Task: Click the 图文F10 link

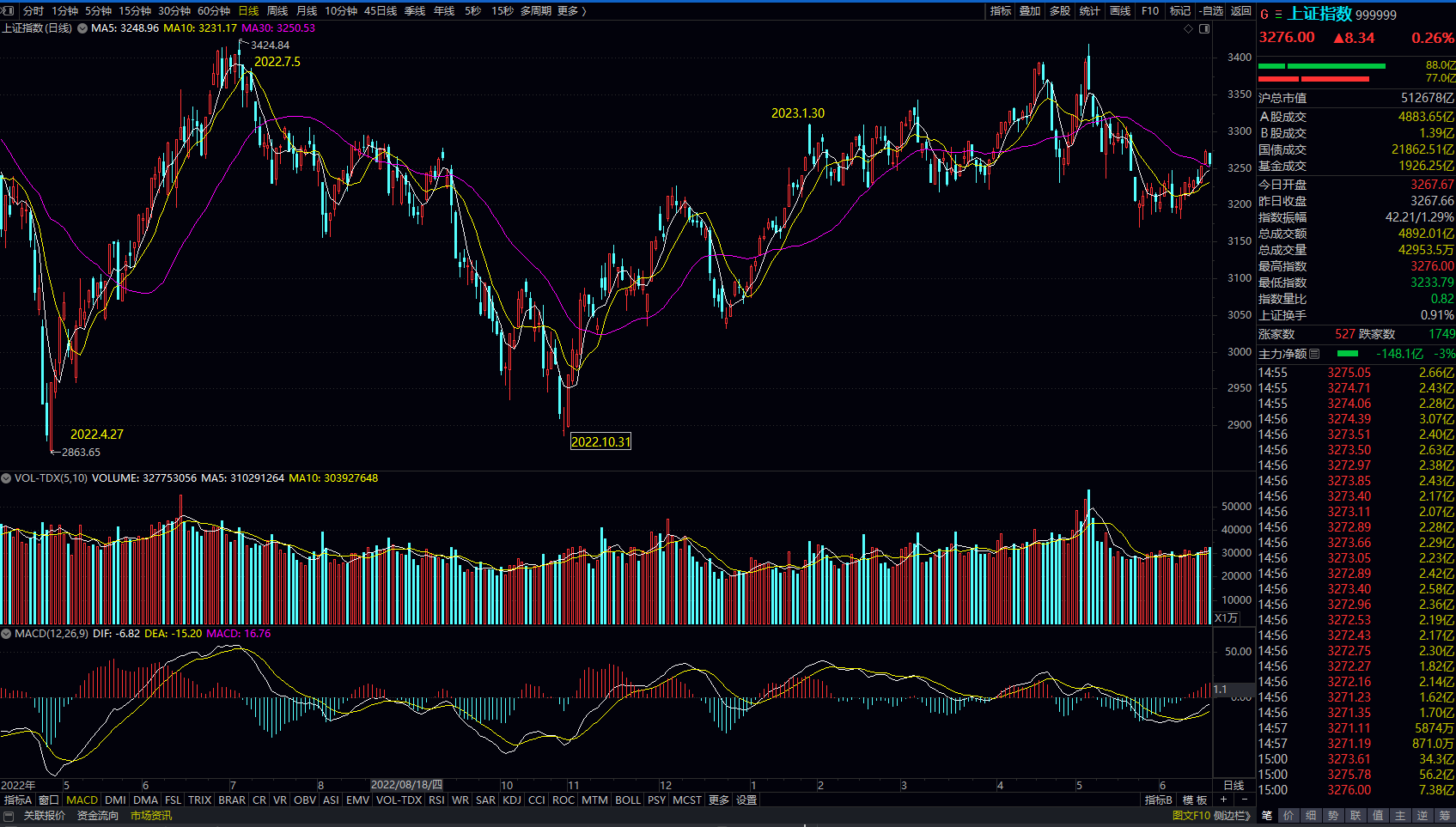Action: coord(1191,816)
